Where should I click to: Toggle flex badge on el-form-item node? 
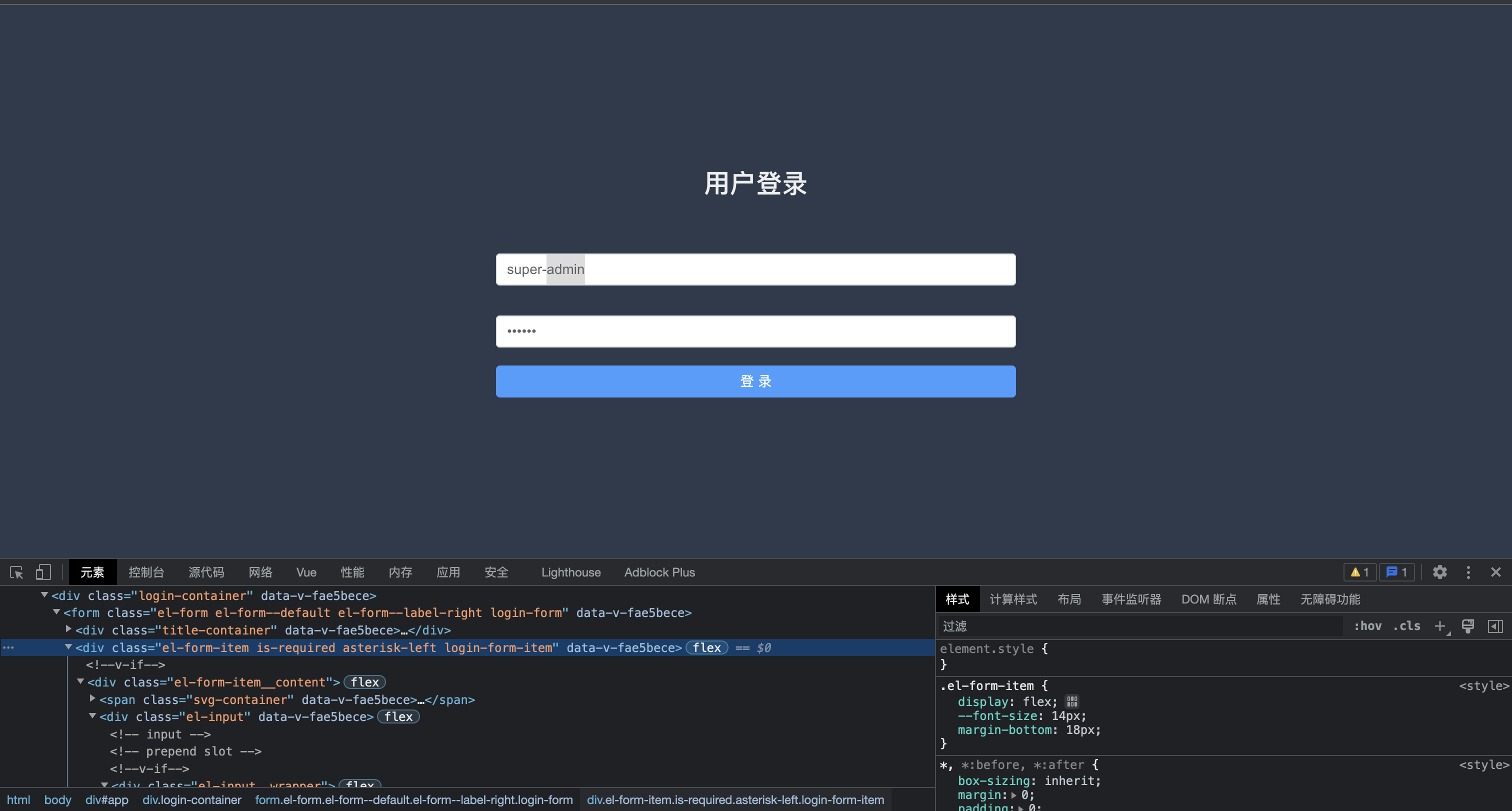pyautogui.click(x=706, y=648)
